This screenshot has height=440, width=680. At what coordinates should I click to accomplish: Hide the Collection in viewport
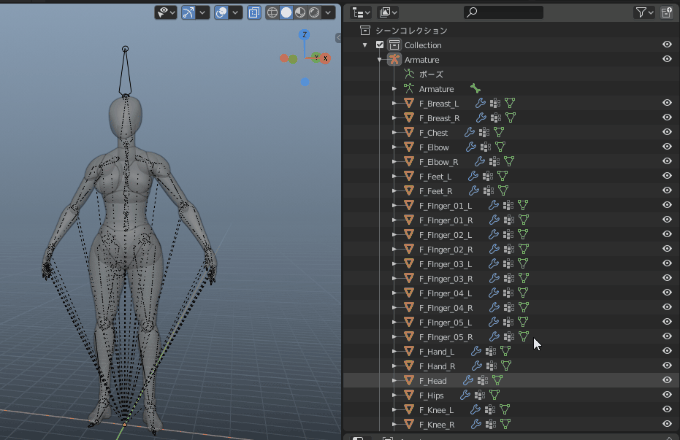click(667, 45)
